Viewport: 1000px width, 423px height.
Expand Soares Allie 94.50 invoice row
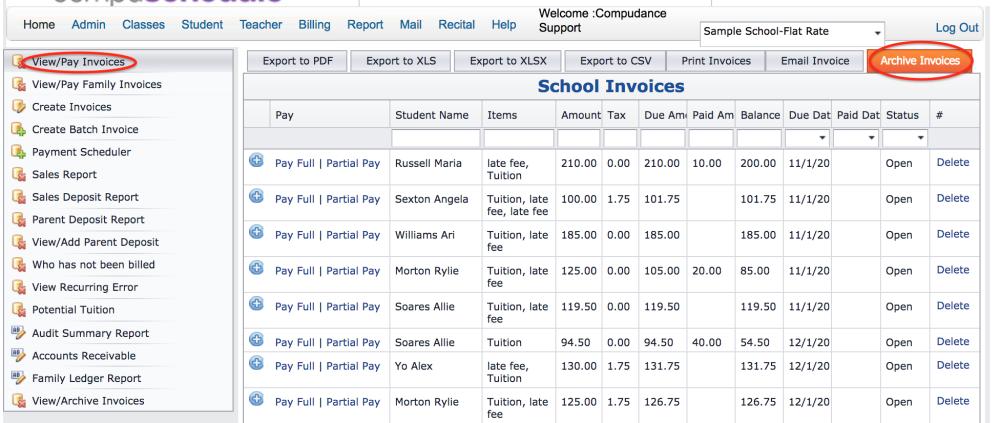pyautogui.click(x=256, y=339)
